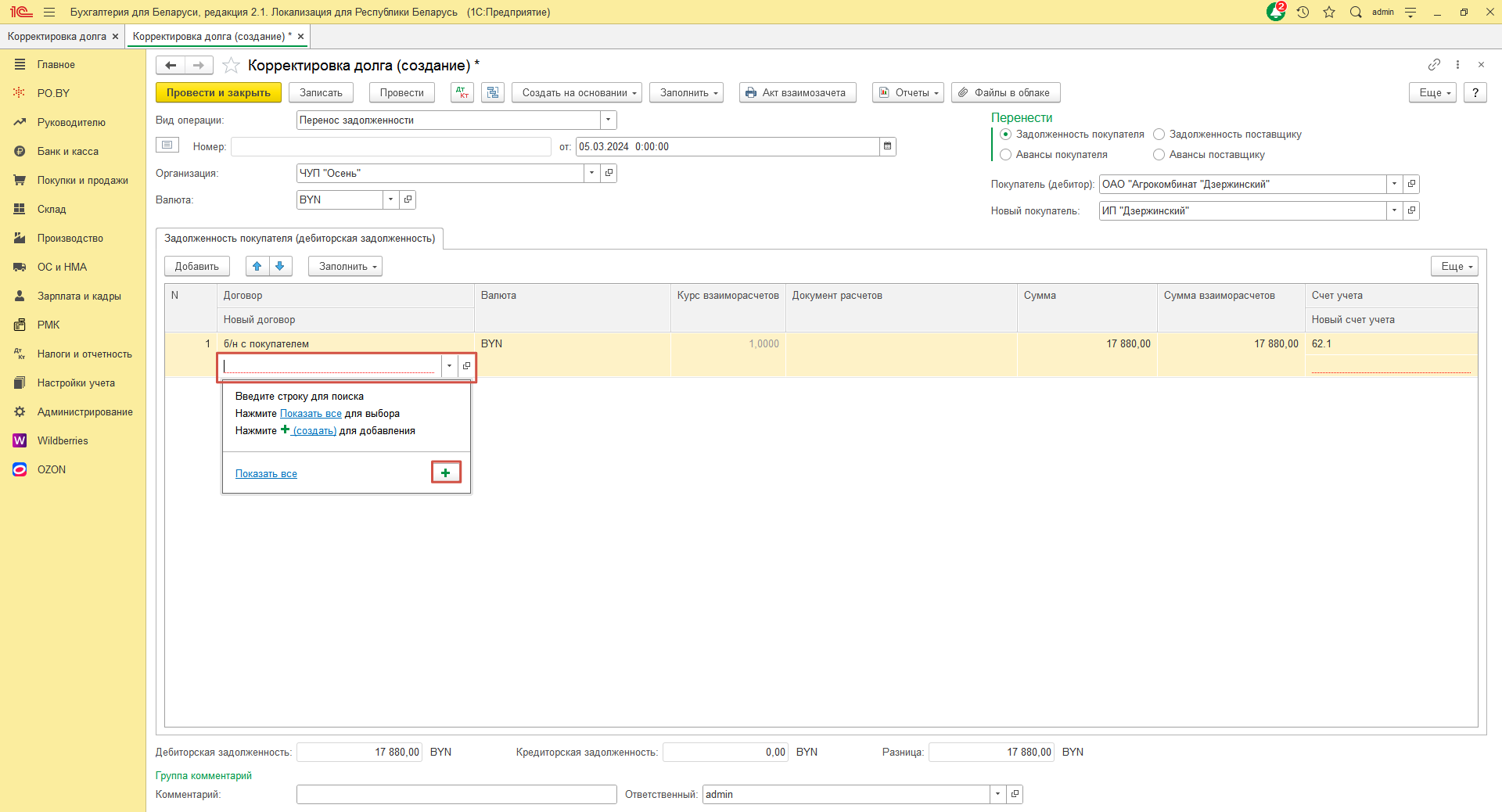Open the service settings lines icon next to admin
The height and width of the screenshot is (812, 1502).
[1410, 12]
